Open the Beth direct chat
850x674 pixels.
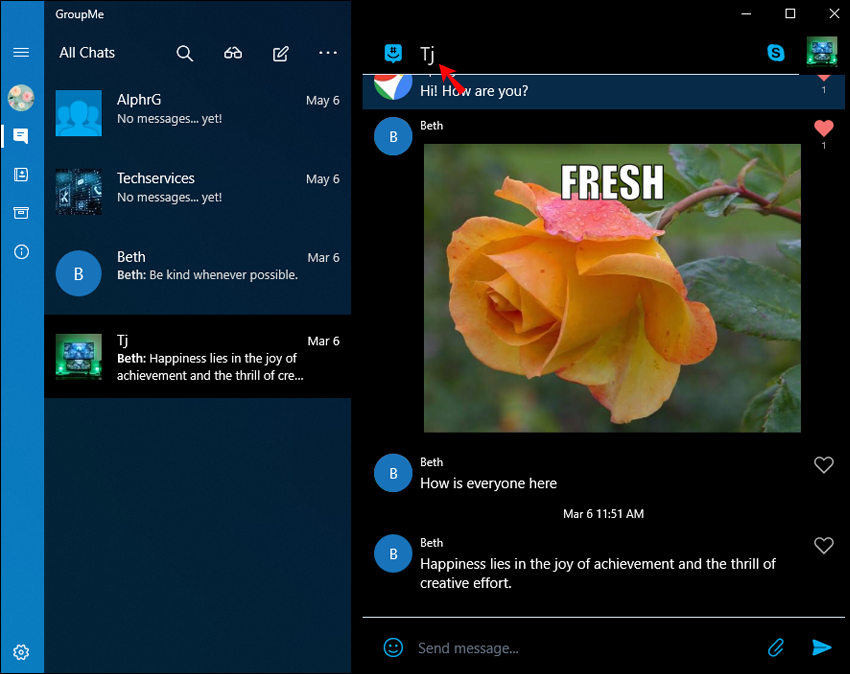coord(198,273)
